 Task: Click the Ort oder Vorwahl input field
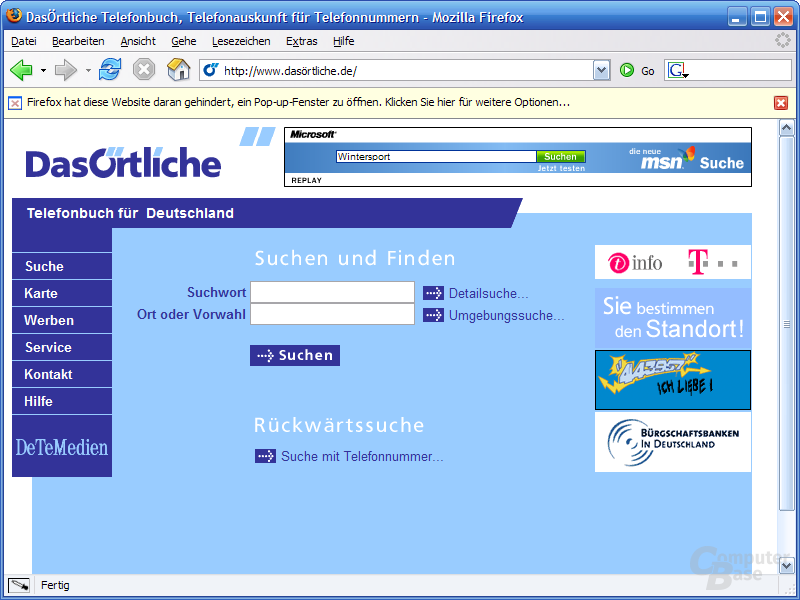pyautogui.click(x=332, y=314)
